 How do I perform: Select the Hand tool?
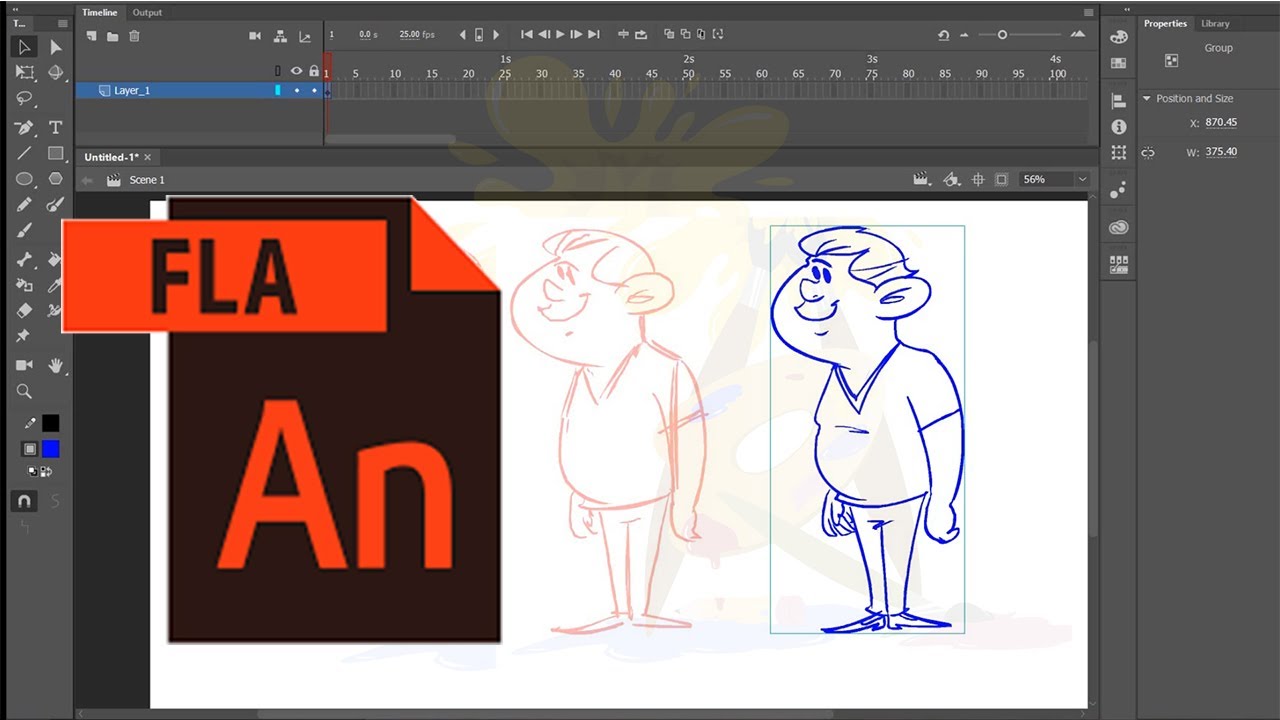(x=56, y=366)
